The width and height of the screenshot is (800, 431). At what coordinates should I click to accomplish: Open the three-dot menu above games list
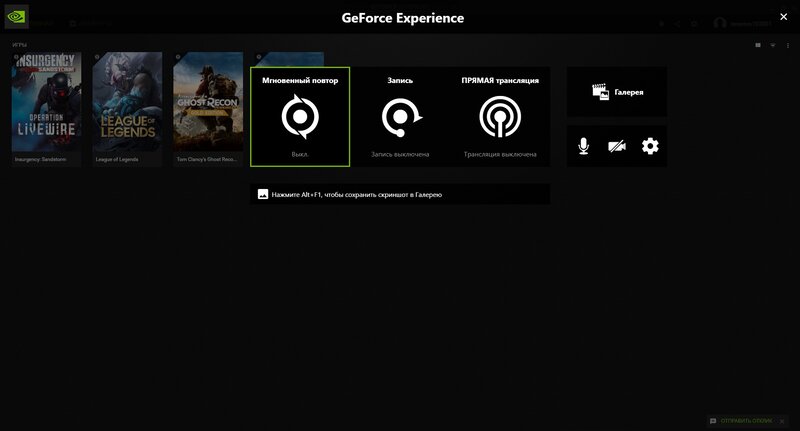(x=788, y=45)
